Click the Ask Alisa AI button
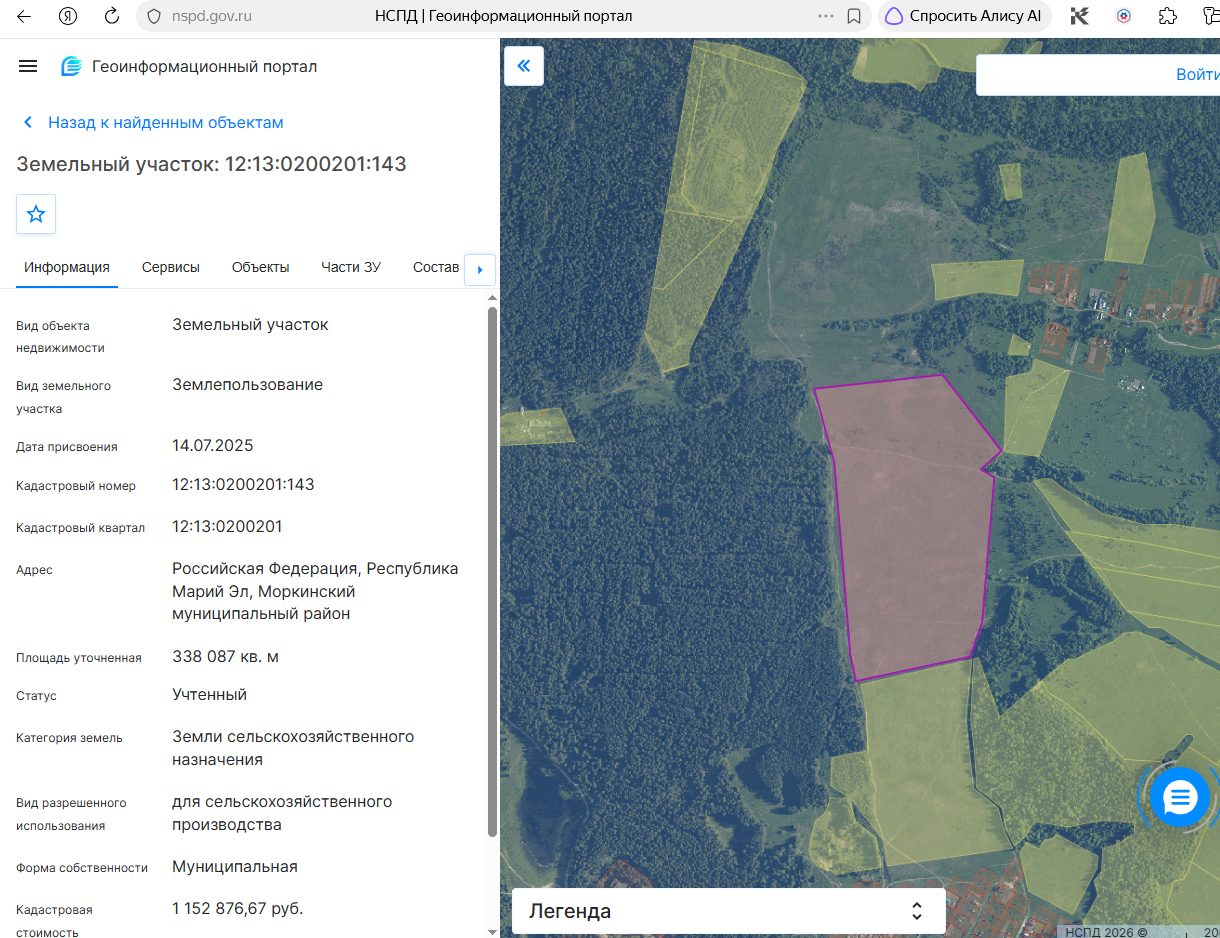Screen dimensions: 1220x938 [x=964, y=16]
